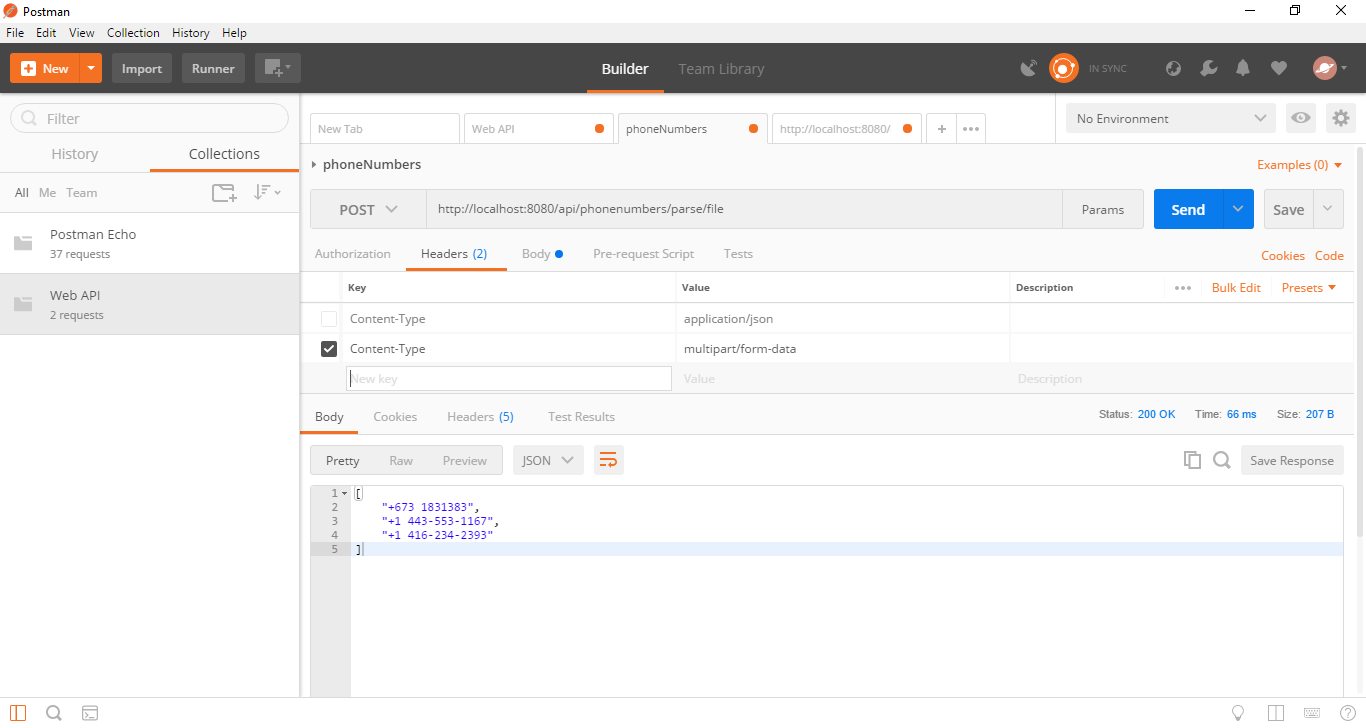Click the heart icon in header

click(x=1278, y=68)
